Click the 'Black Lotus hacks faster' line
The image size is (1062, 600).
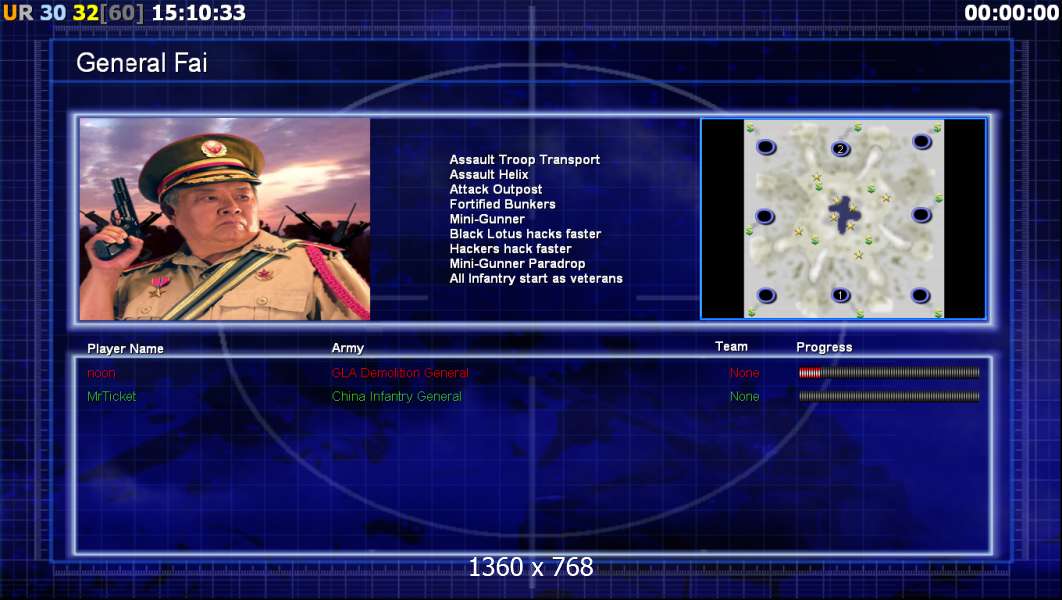tap(526, 234)
